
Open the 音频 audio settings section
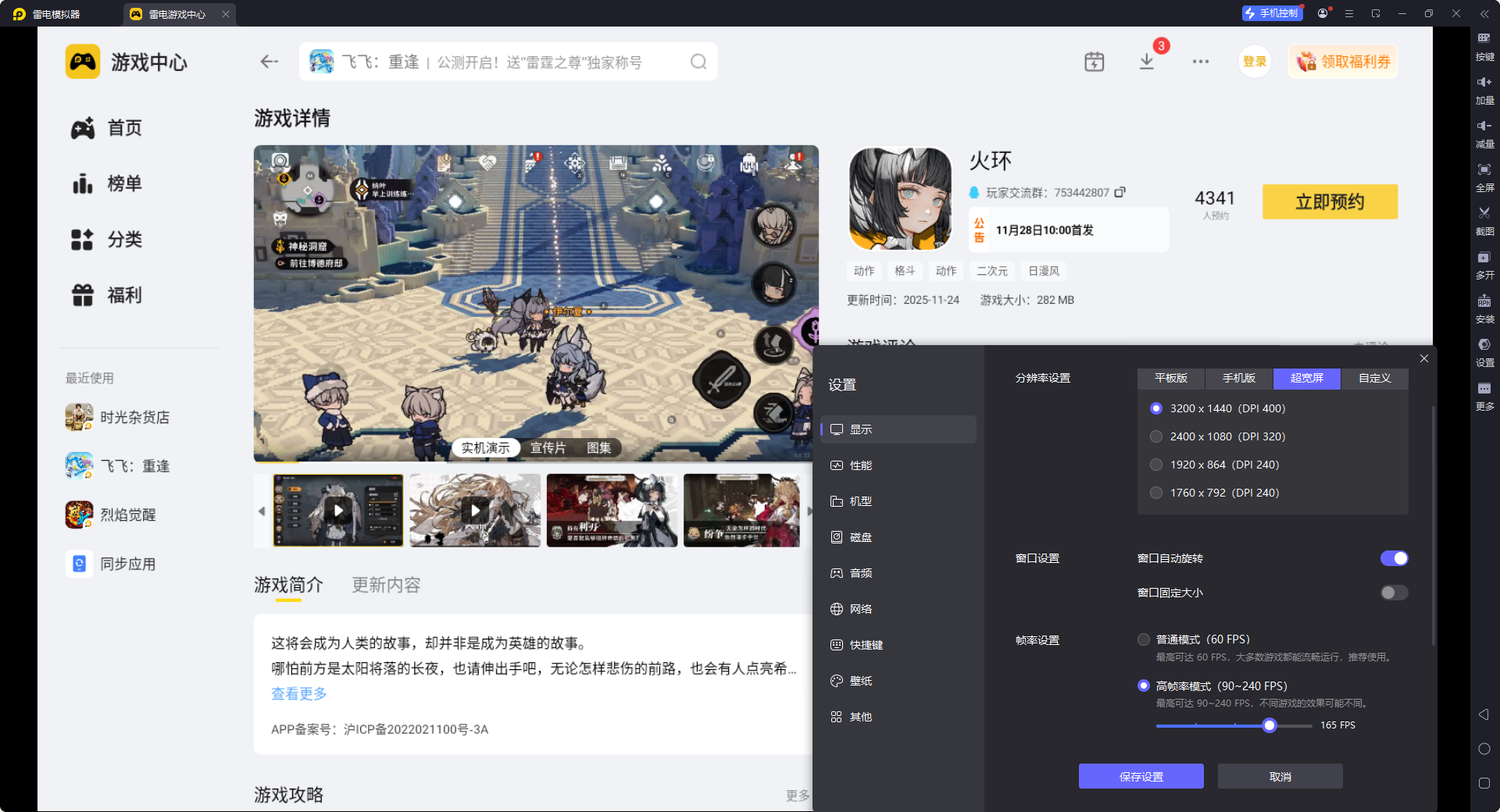click(x=860, y=572)
